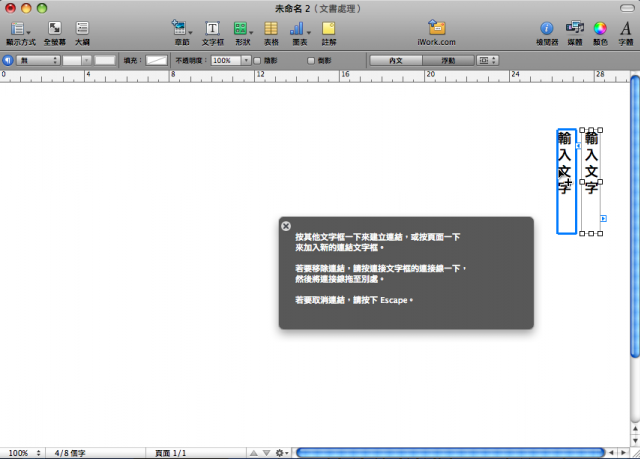640x459 pixels.
Task: Open the 章節 dropdown arrow
Action: coord(190,33)
